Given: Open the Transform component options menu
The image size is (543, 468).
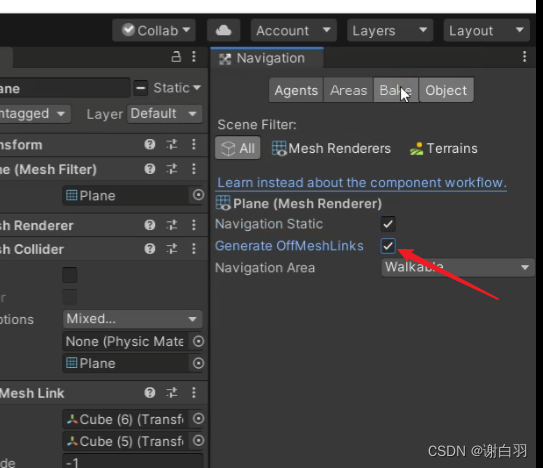Looking at the screenshot, I should pyautogui.click(x=194, y=144).
